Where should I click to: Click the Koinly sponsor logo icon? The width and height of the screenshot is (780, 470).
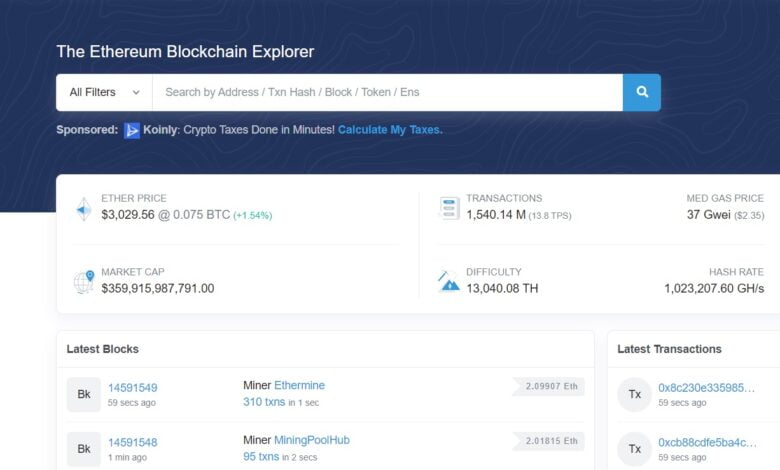click(x=132, y=130)
